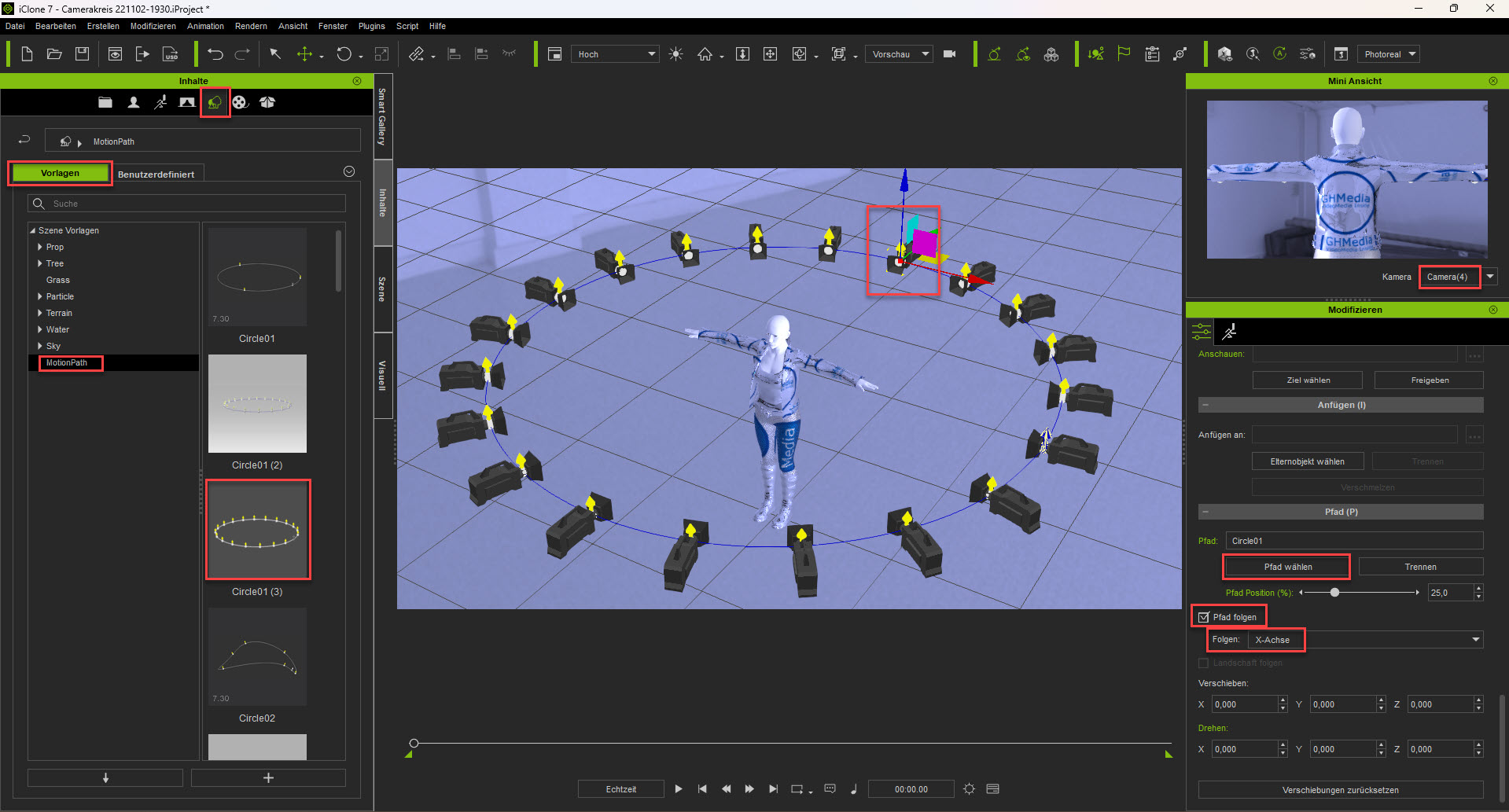Open the Hoch quality dropdown
The image size is (1509, 812).
tap(615, 54)
